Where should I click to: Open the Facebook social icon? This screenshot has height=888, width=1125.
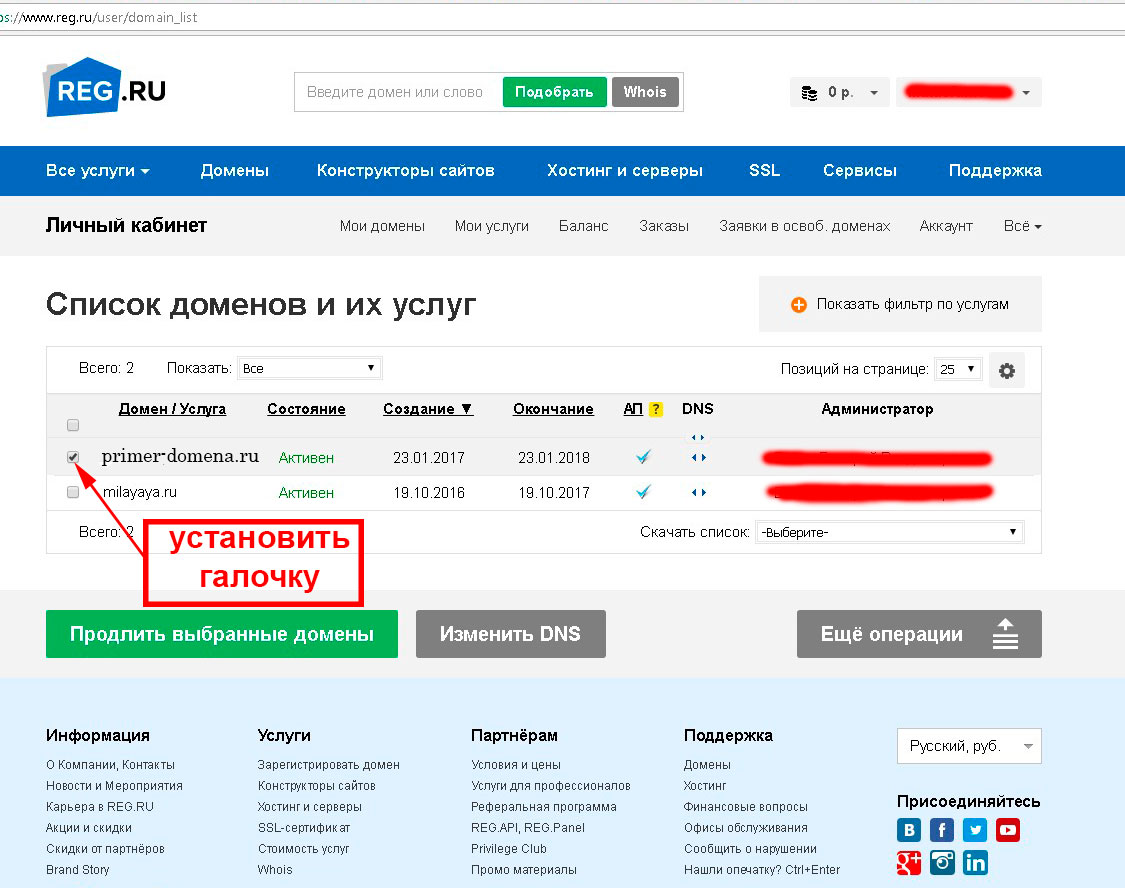941,830
